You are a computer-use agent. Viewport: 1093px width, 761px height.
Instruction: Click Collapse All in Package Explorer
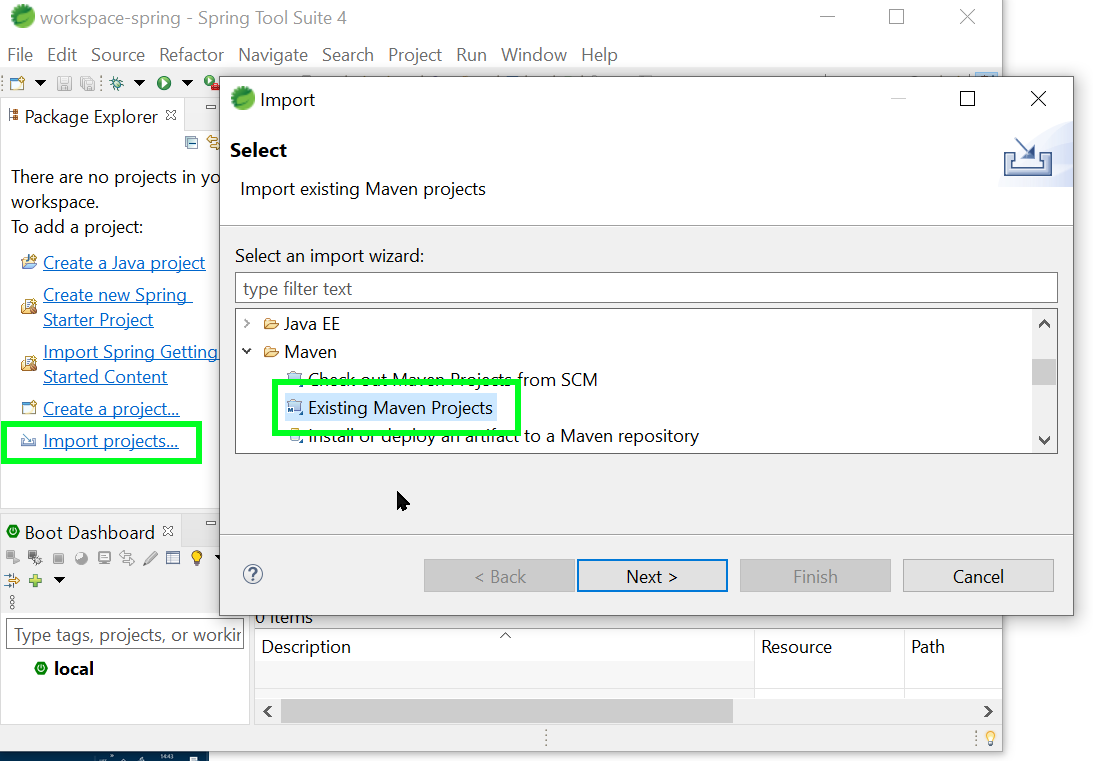pyautogui.click(x=192, y=143)
